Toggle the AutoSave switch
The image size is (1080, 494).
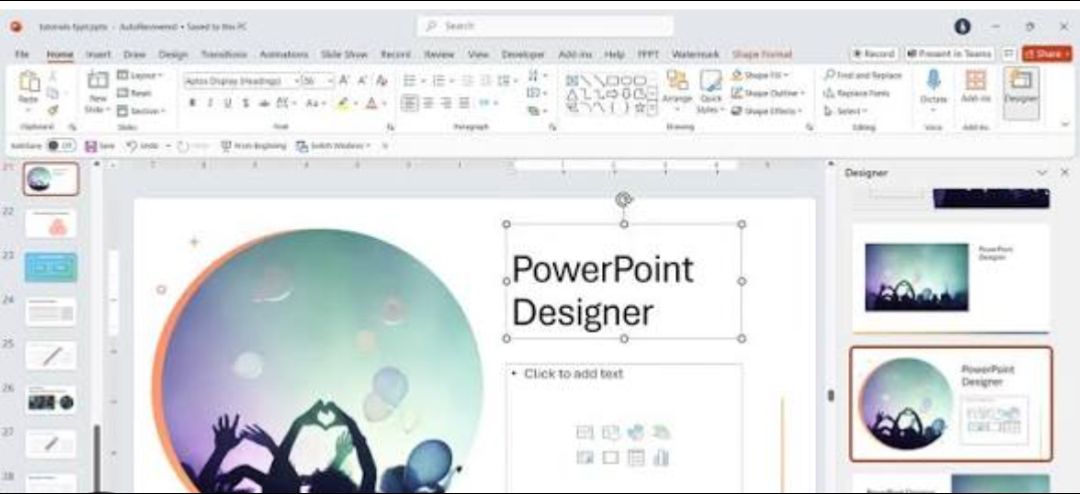click(61, 146)
